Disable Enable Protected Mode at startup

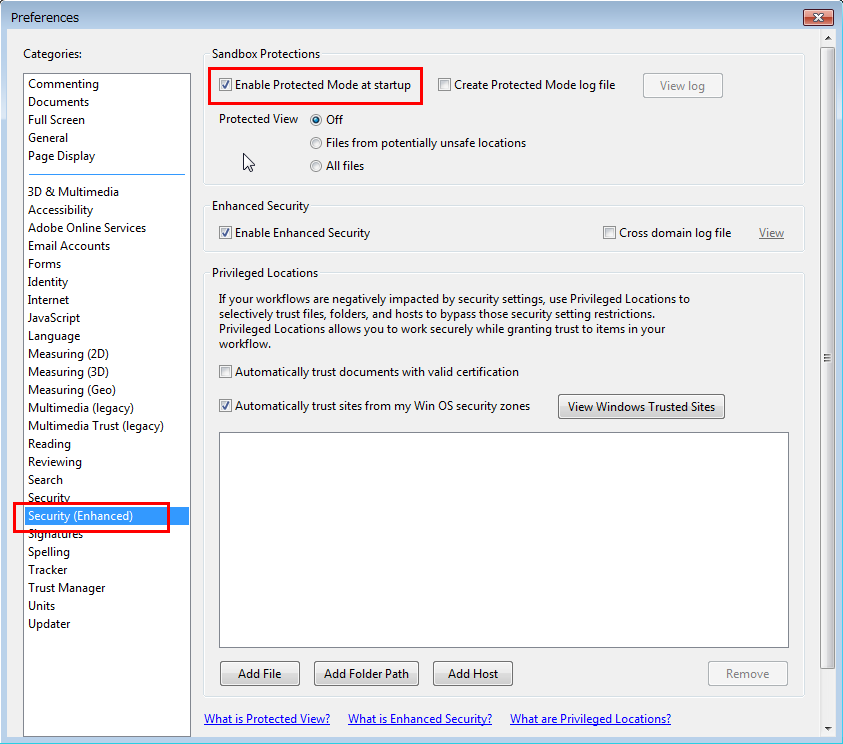pos(225,85)
